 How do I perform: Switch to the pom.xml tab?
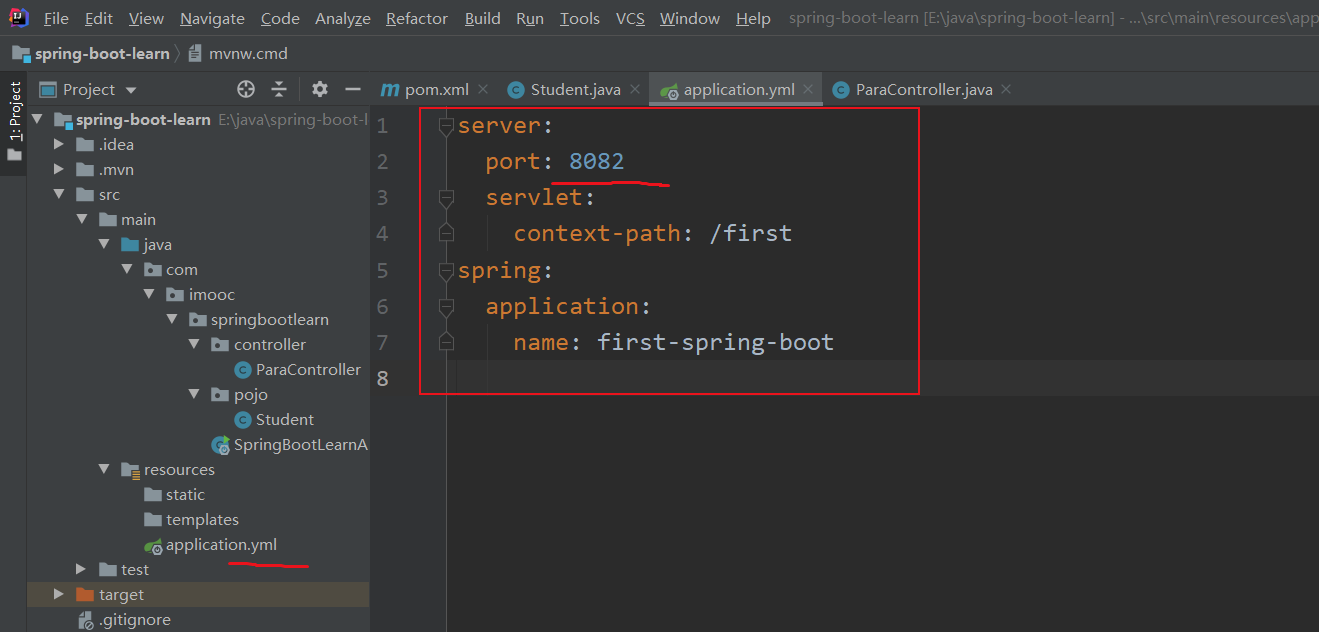pyautogui.click(x=425, y=89)
